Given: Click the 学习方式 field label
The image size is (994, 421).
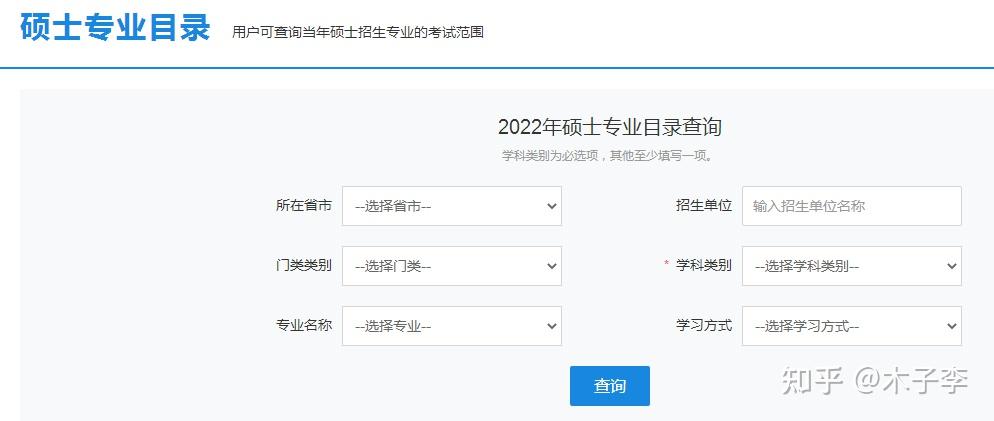Looking at the screenshot, I should point(704,326).
